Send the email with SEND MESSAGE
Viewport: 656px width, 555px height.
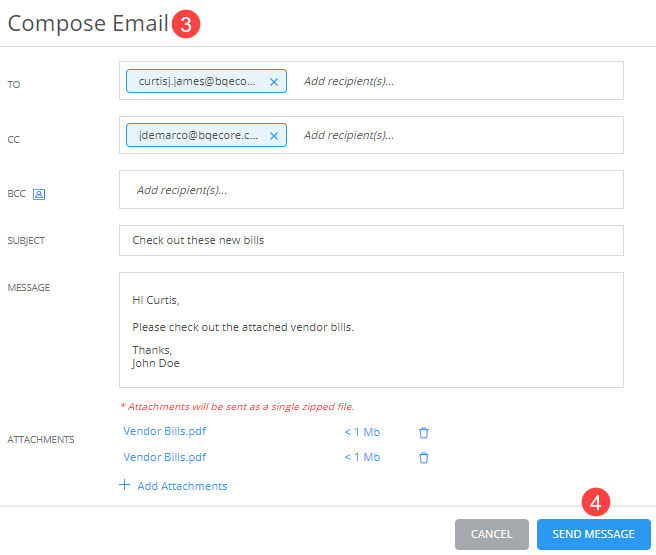coord(594,534)
